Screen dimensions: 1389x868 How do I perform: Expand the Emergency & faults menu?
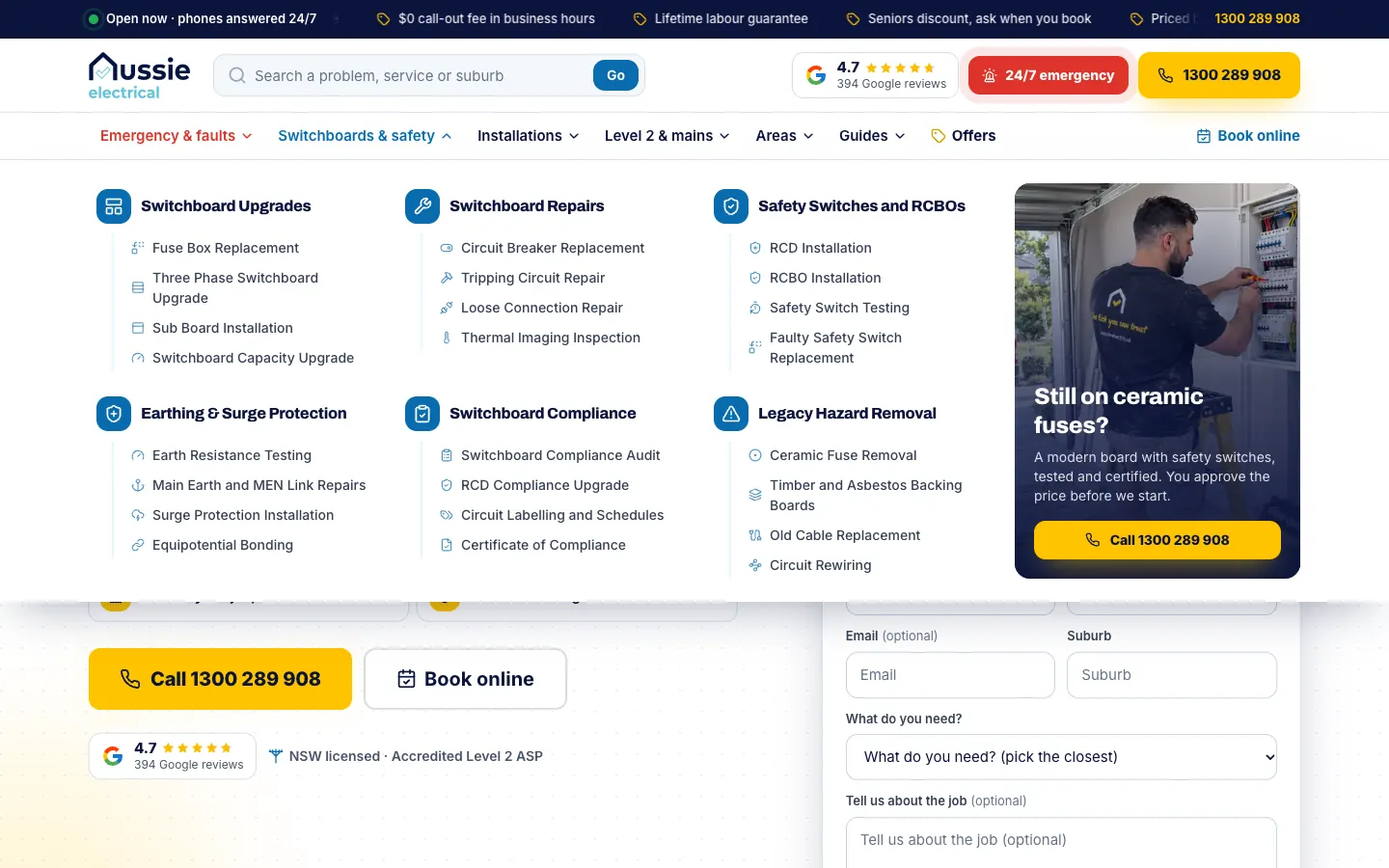(177, 136)
